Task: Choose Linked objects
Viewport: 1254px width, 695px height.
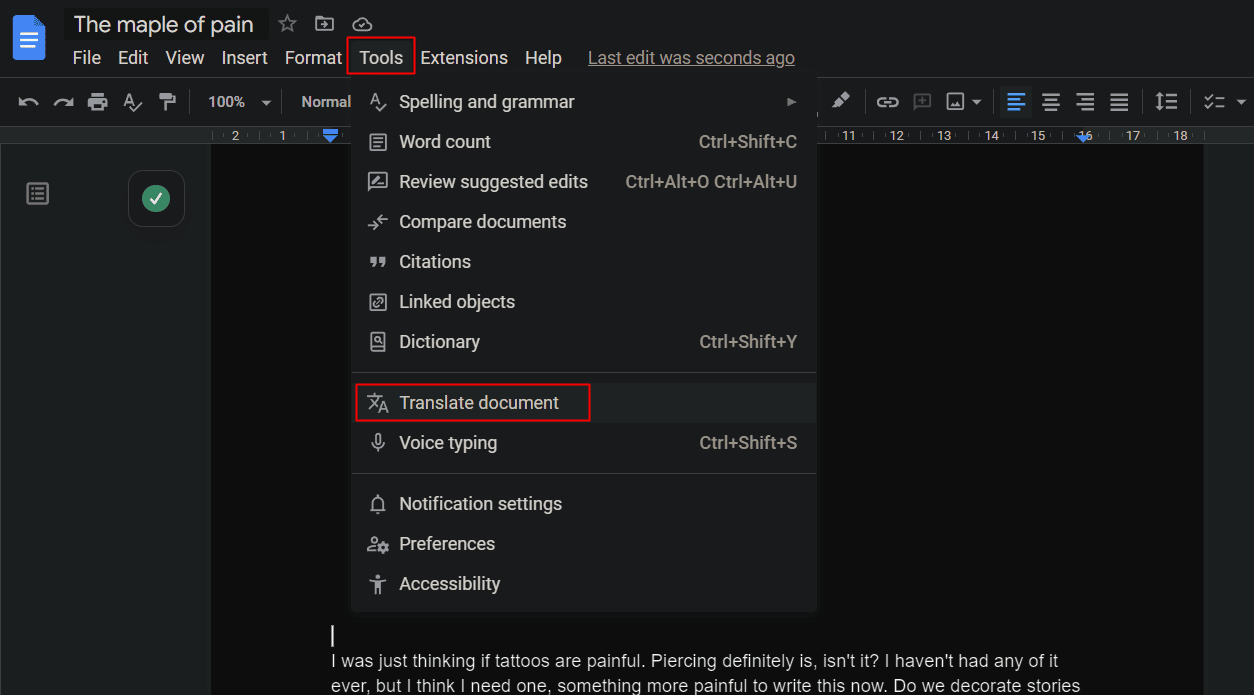Action: click(x=584, y=302)
